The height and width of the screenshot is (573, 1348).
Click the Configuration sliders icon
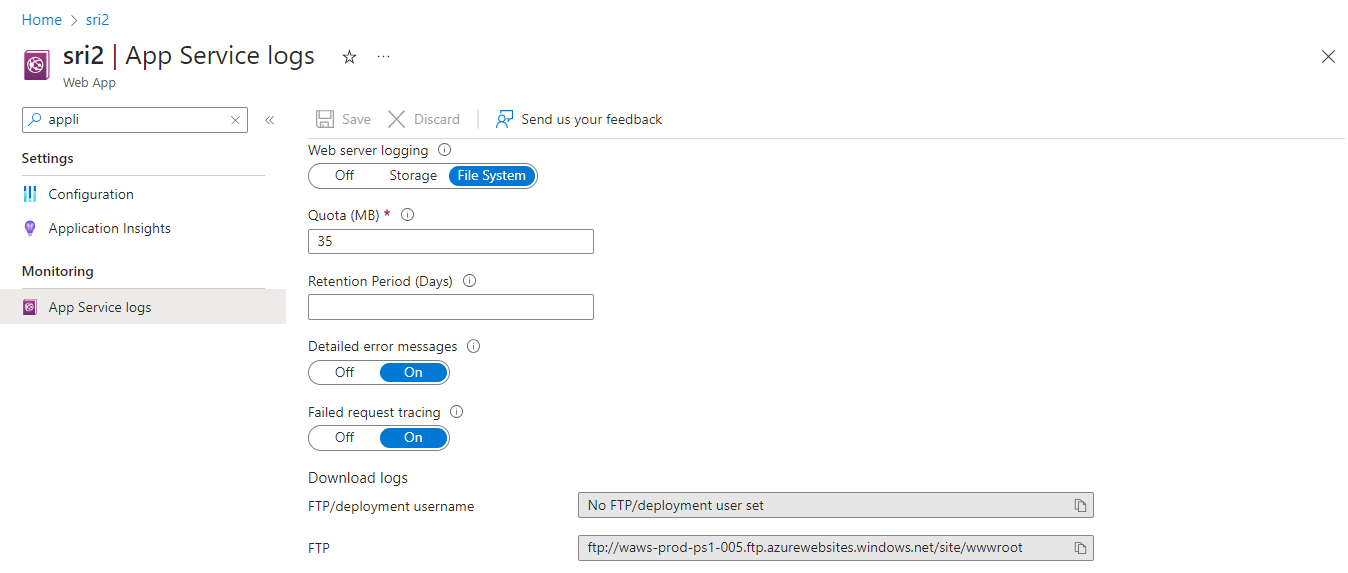pos(30,194)
